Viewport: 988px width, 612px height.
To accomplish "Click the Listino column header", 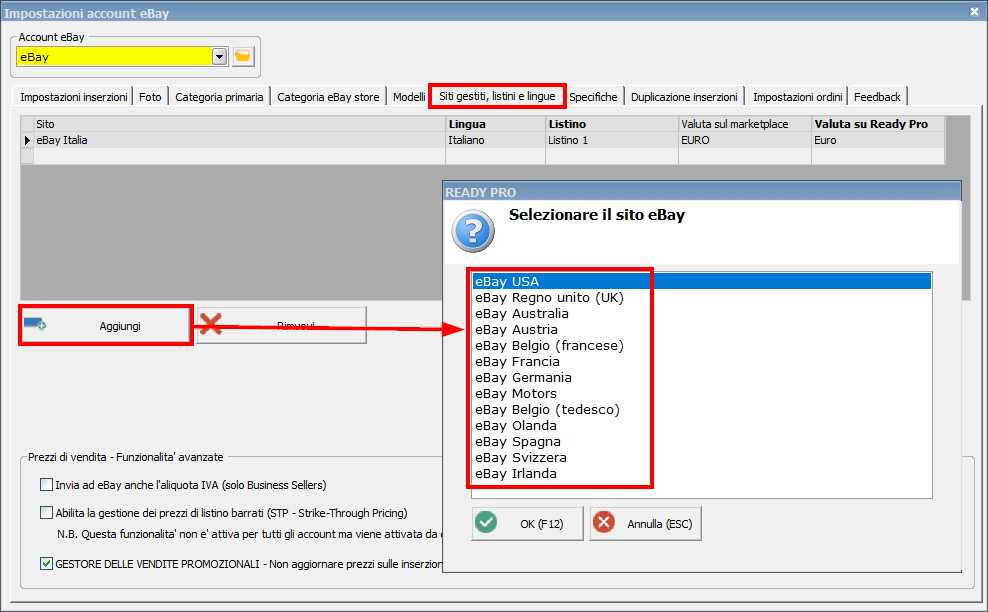I will click(x=612, y=124).
